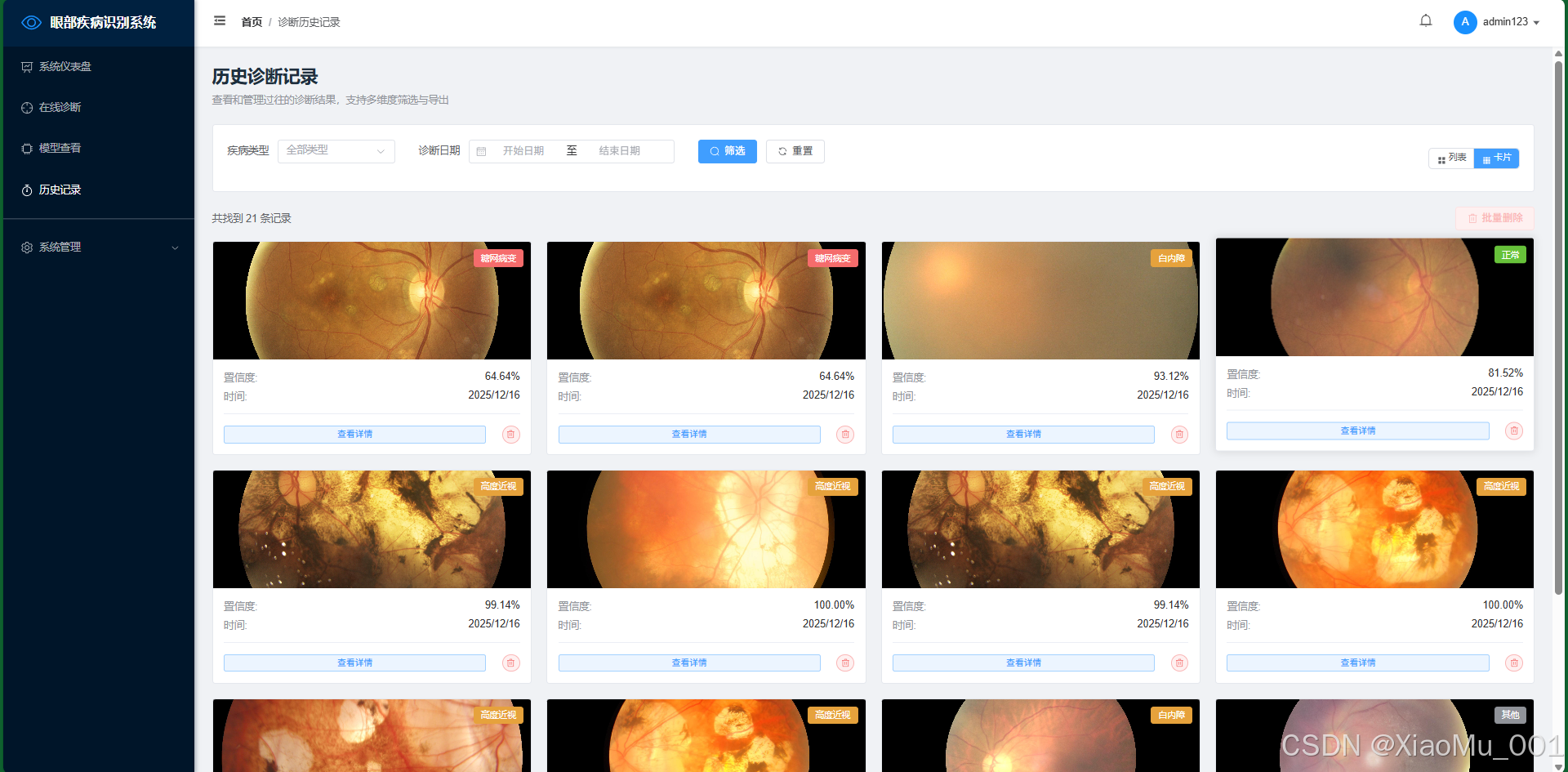Image resolution: width=1568 pixels, height=772 pixels.
Task: Click the admin123 avatar icon
Action: (1465, 22)
